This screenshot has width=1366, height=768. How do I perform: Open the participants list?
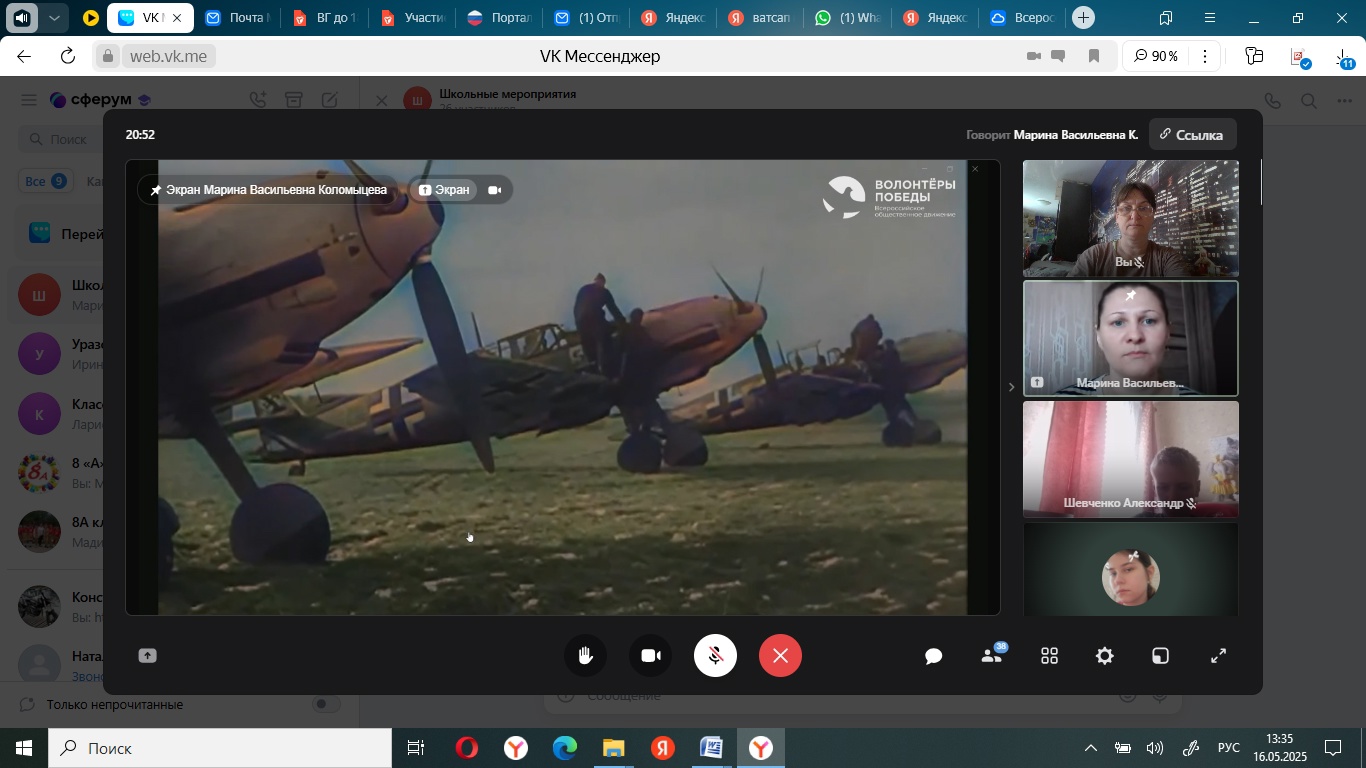coord(992,656)
